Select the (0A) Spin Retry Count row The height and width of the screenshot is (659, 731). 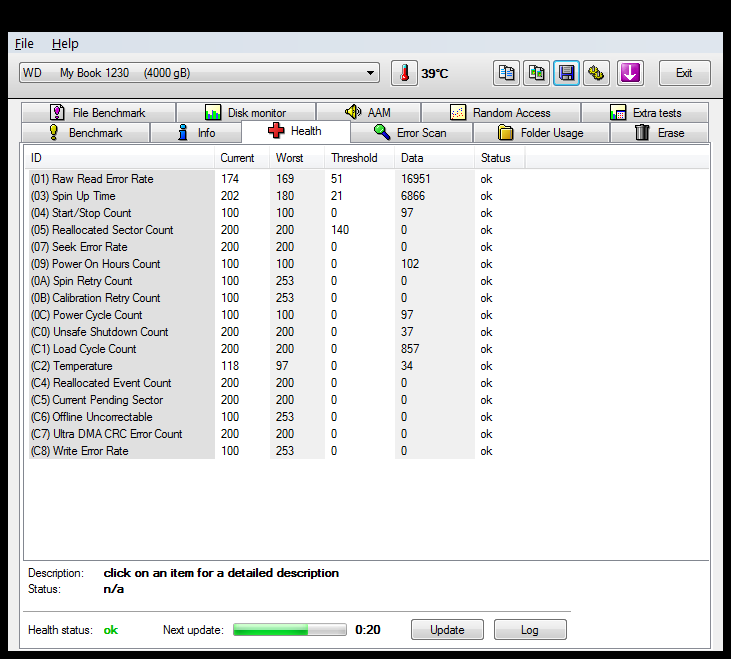pos(275,281)
